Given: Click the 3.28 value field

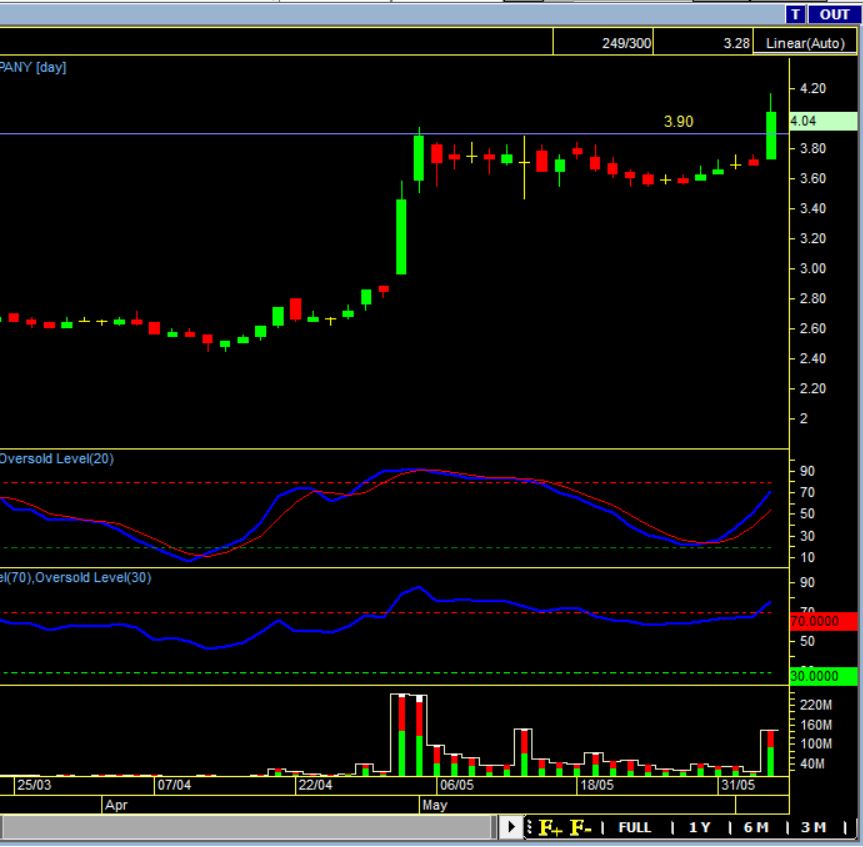Looking at the screenshot, I should [x=702, y=42].
